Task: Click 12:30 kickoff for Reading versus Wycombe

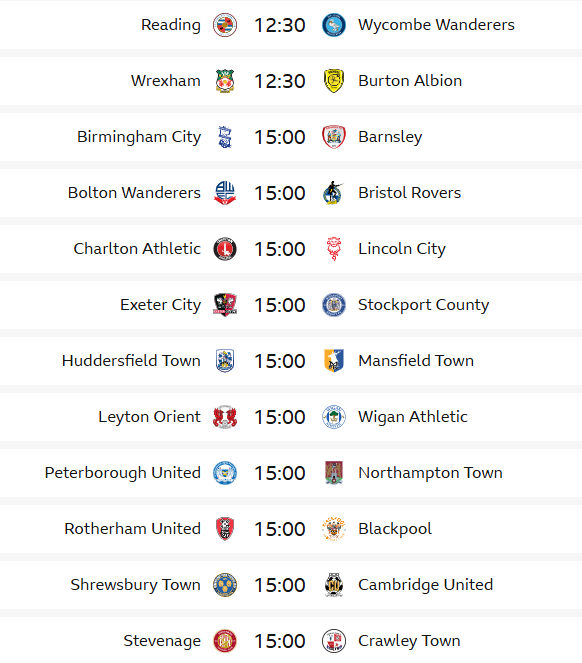Action: pos(280,25)
